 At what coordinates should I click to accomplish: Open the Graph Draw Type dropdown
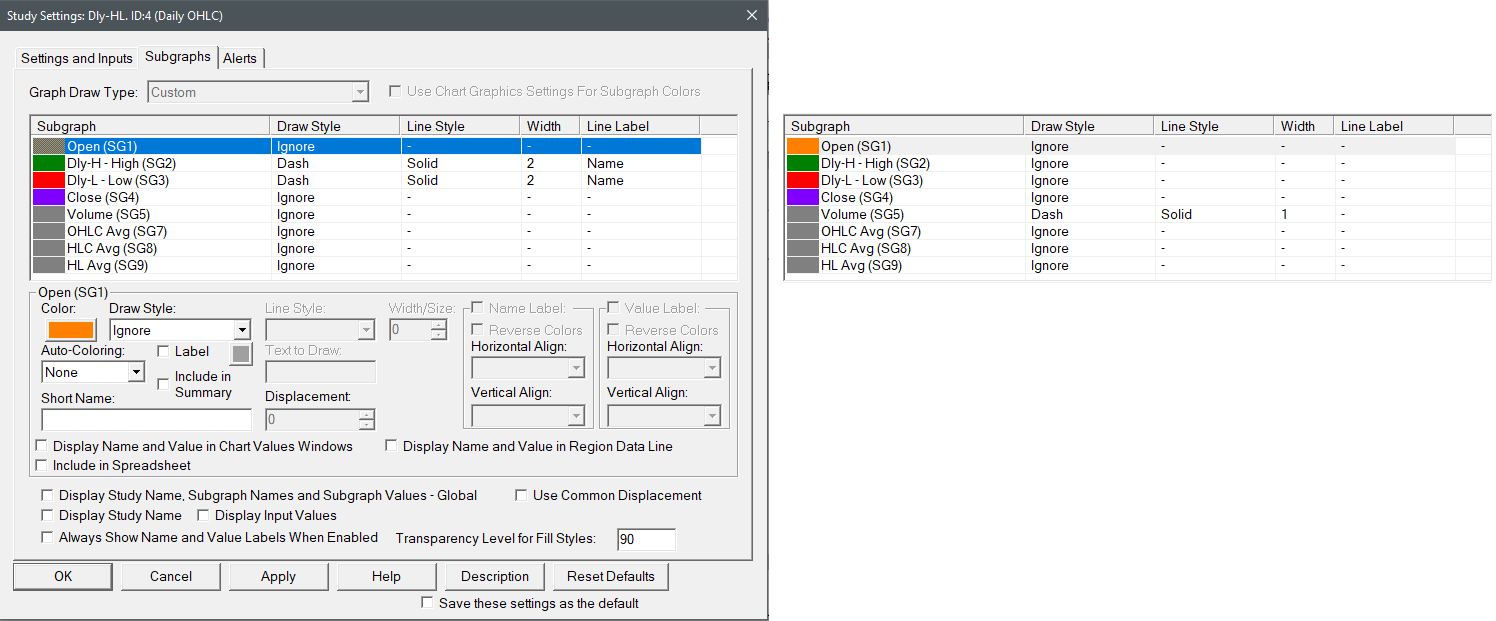click(x=259, y=92)
